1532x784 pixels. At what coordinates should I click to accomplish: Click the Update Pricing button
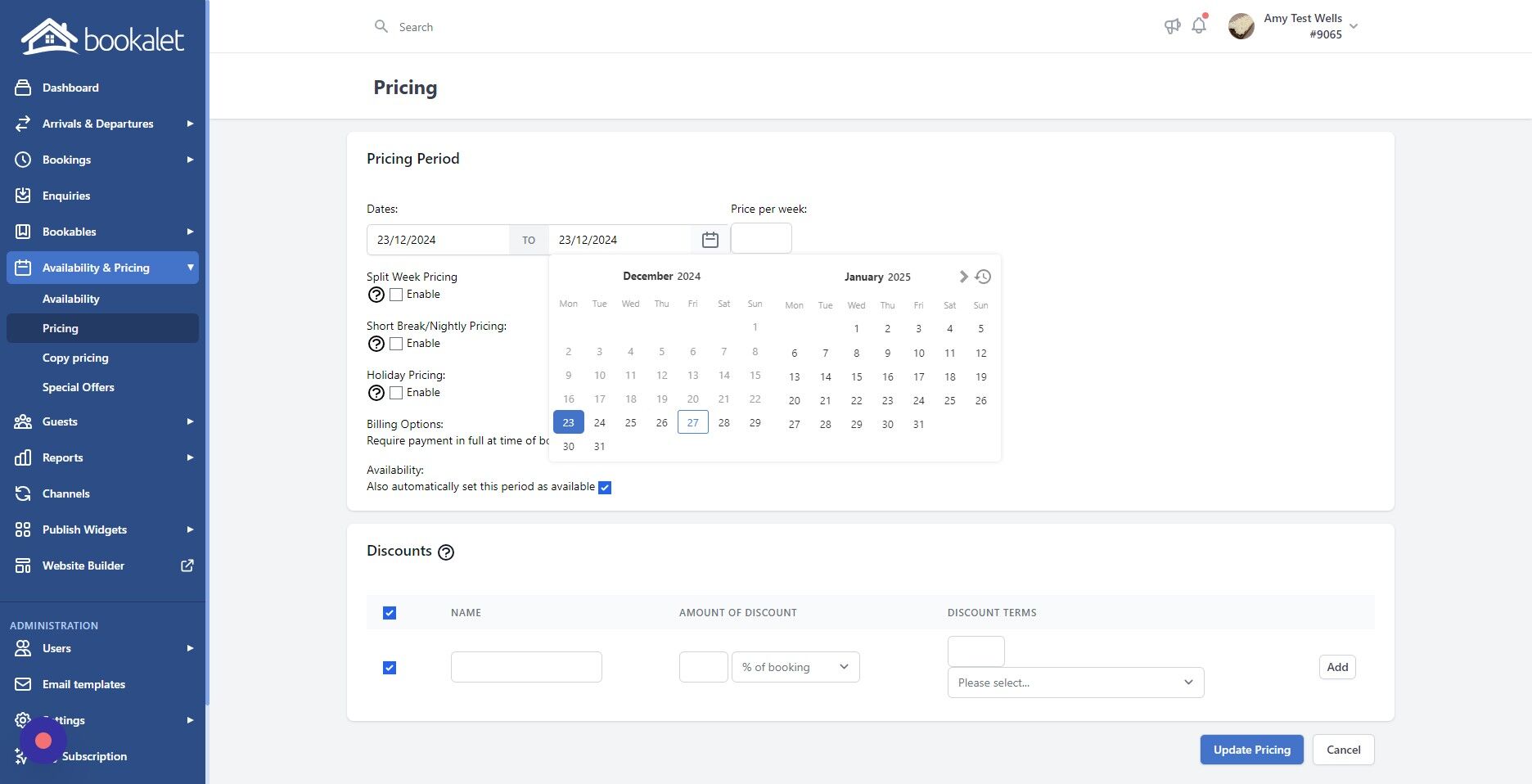click(1251, 750)
